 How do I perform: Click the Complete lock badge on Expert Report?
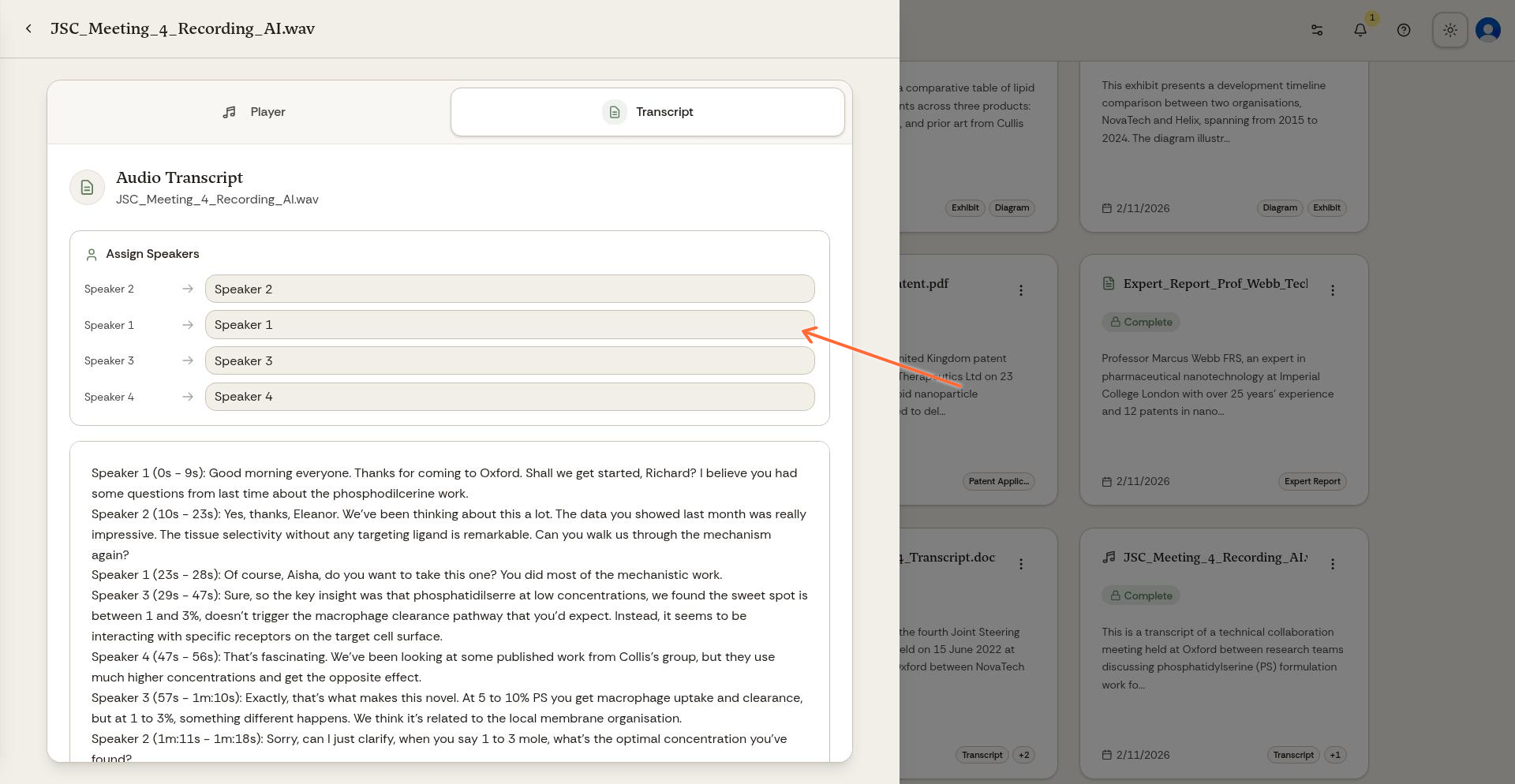pyautogui.click(x=1140, y=322)
